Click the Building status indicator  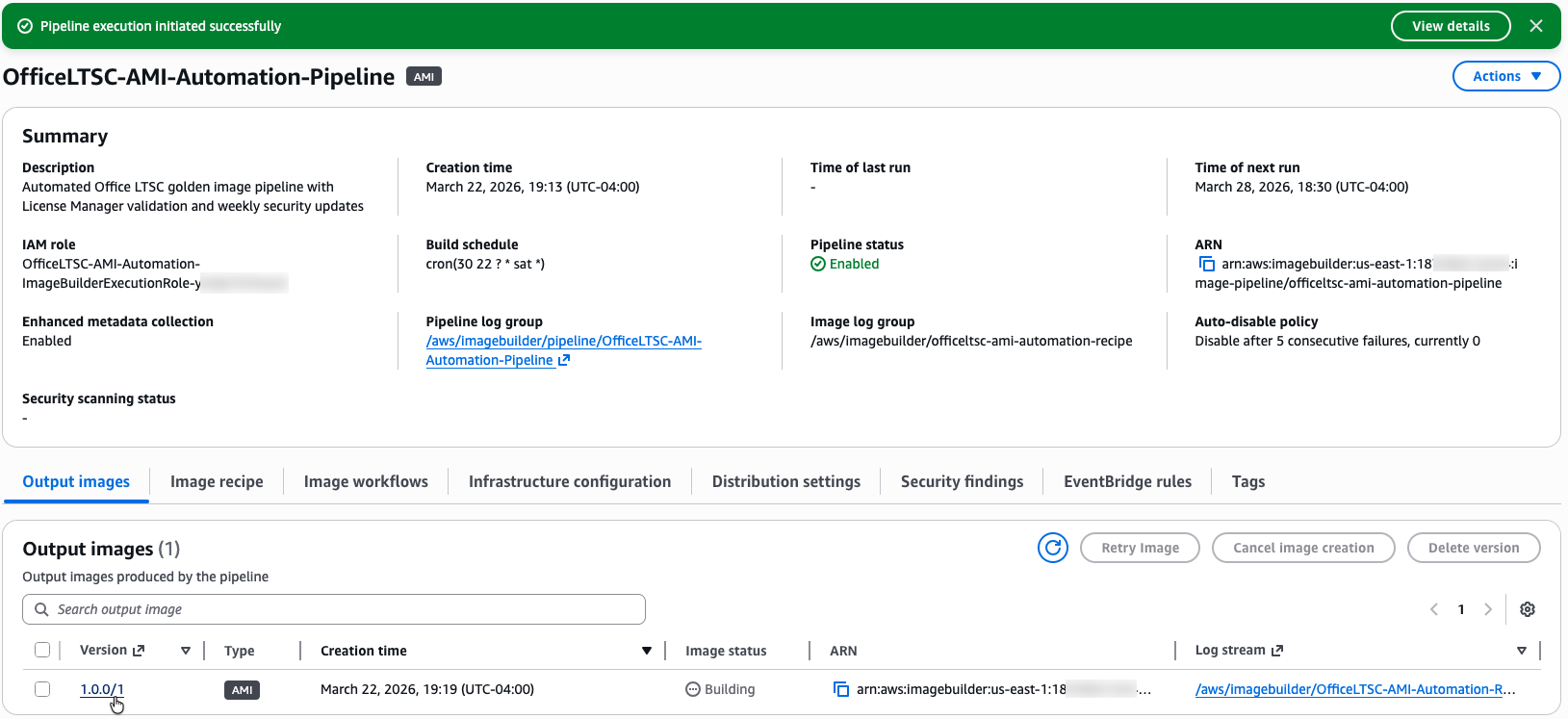pyautogui.click(x=720, y=689)
